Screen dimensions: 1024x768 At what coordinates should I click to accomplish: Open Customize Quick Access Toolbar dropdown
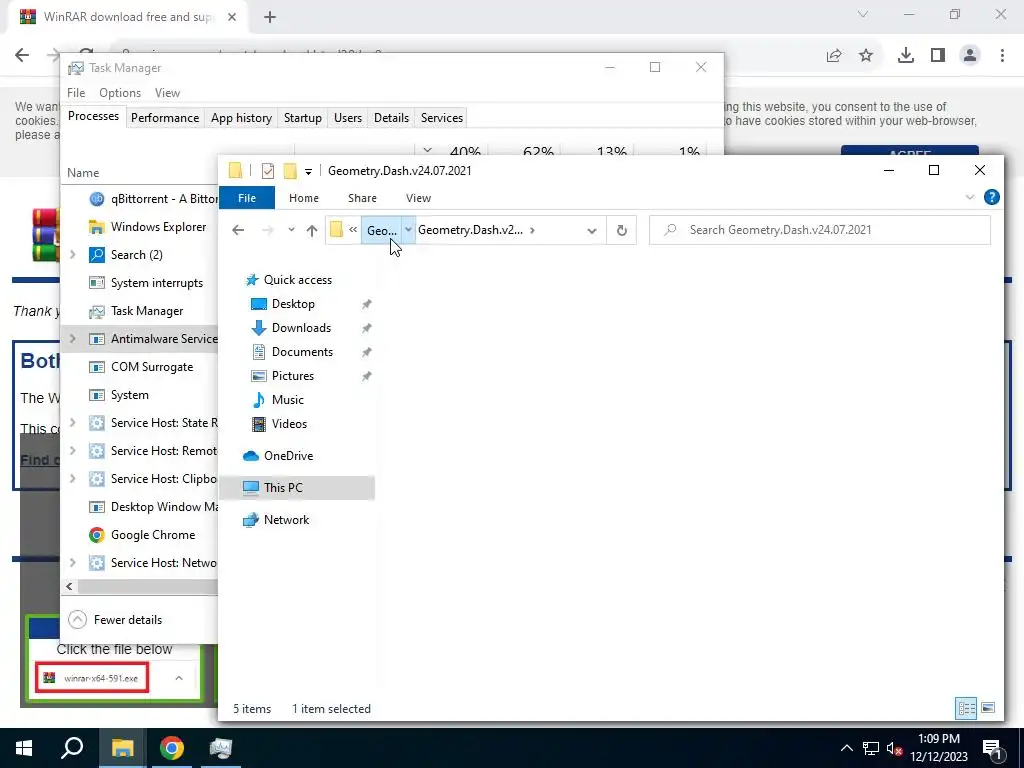click(x=308, y=171)
